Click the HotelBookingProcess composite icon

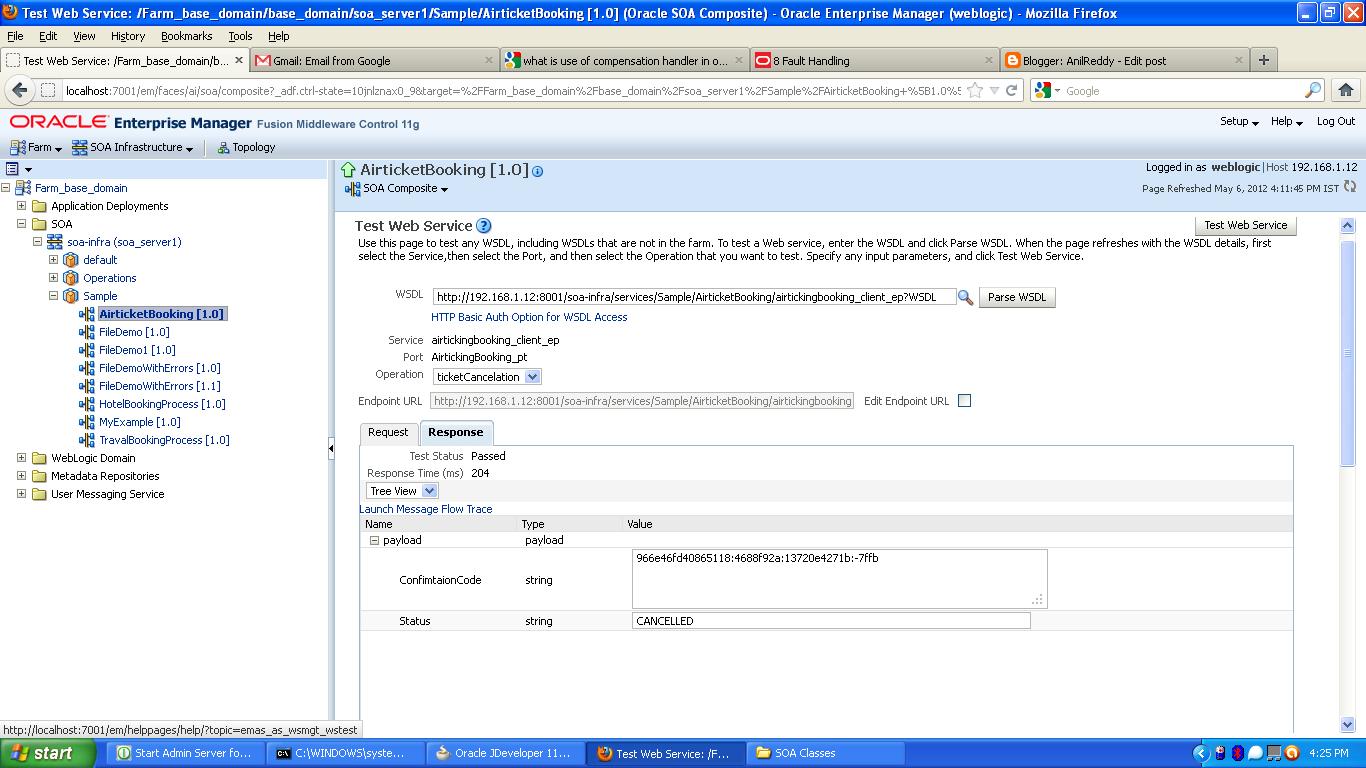pos(87,404)
